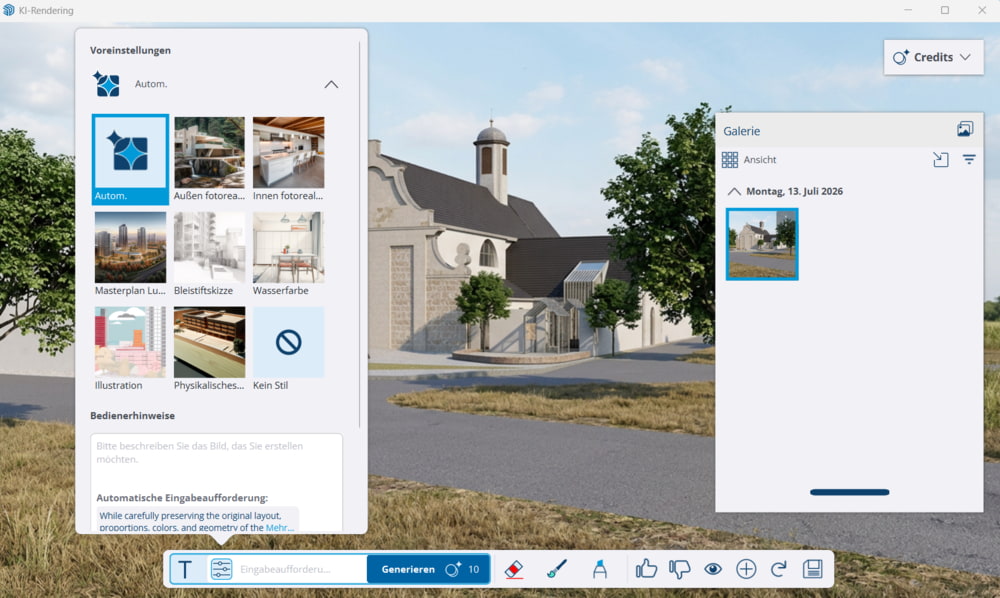Click the Voreinstellungen heading
Image resolution: width=1000 pixels, height=598 pixels.
click(130, 50)
